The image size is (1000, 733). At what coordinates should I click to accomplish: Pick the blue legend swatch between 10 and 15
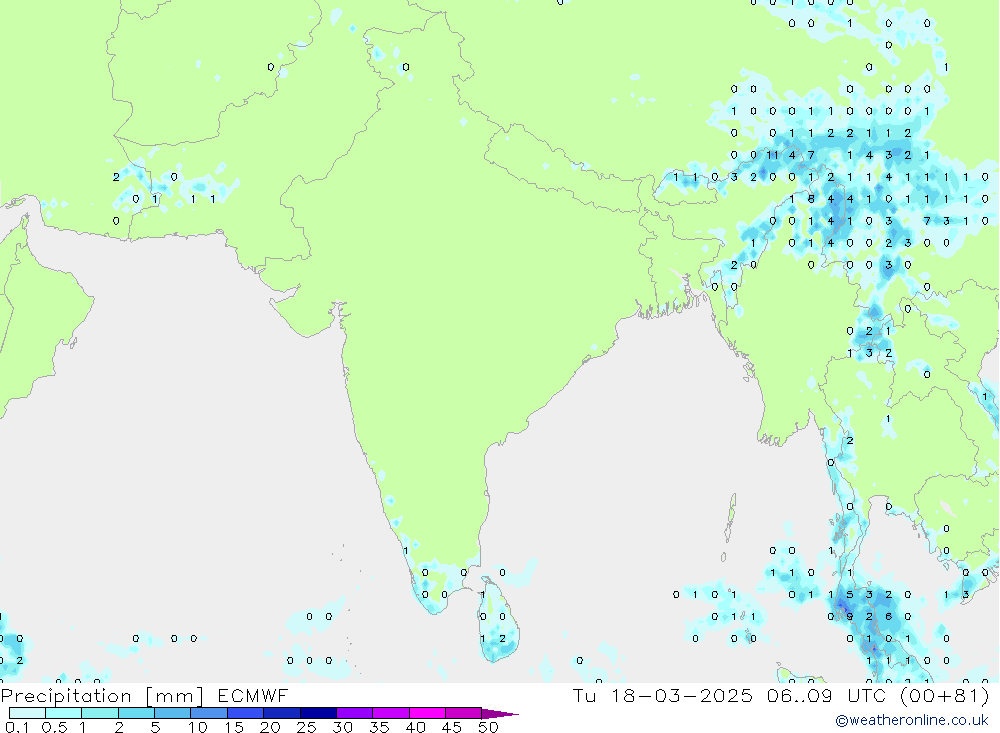point(209,713)
